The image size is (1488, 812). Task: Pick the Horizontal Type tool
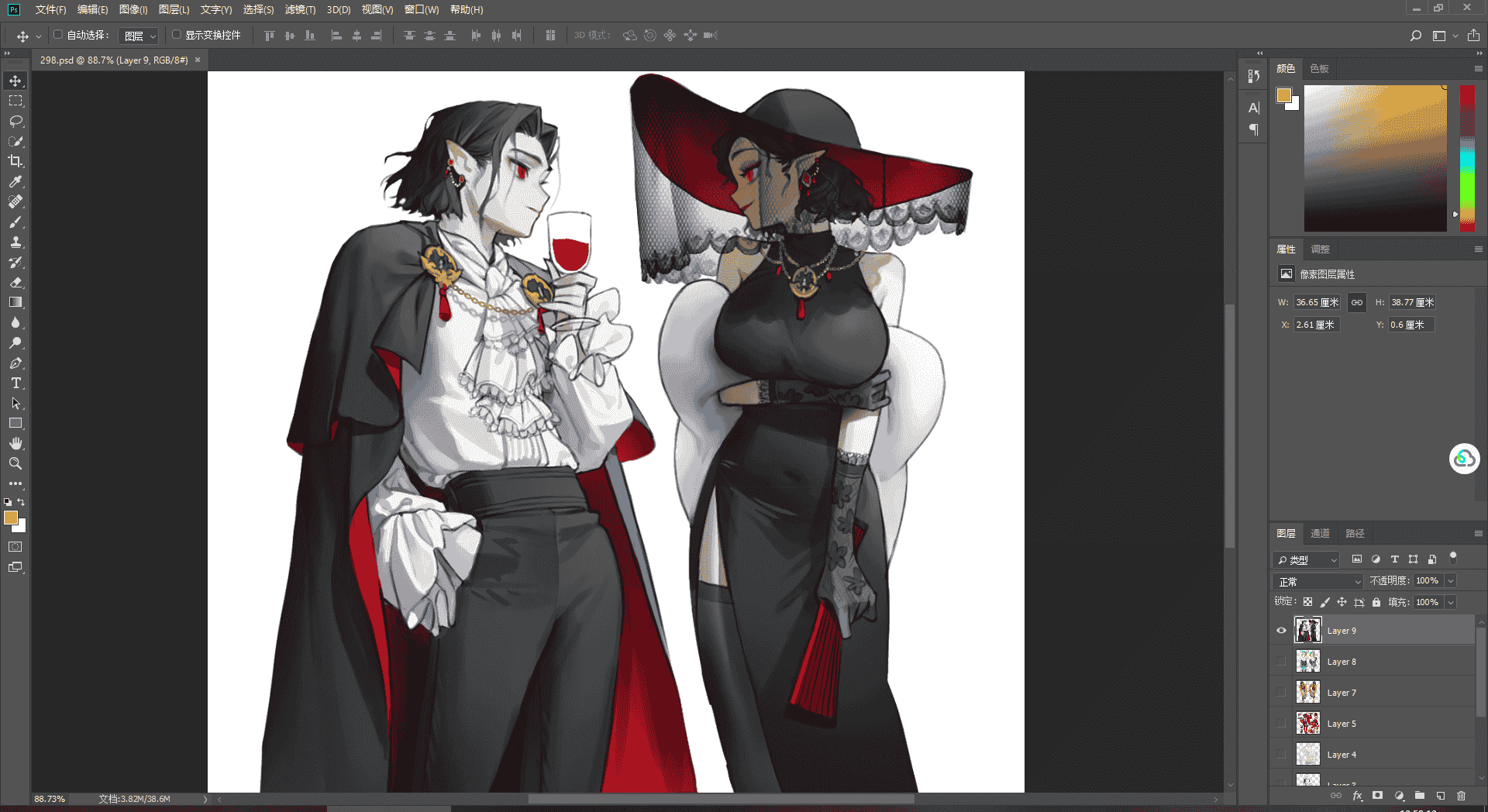point(15,383)
